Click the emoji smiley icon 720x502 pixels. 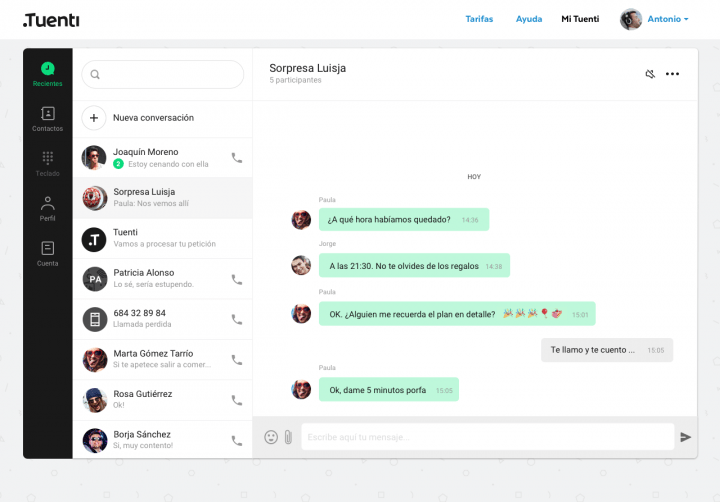click(271, 437)
